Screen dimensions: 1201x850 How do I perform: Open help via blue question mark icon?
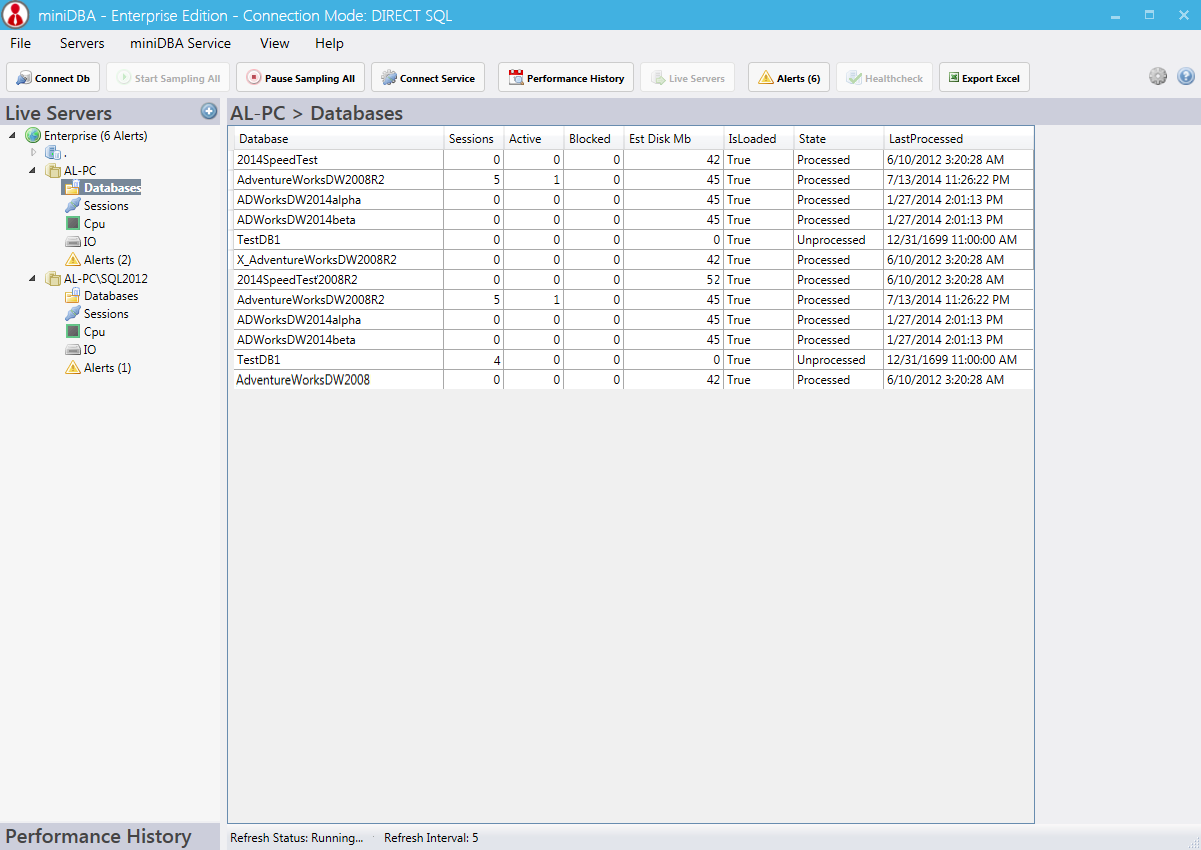pos(1186,77)
